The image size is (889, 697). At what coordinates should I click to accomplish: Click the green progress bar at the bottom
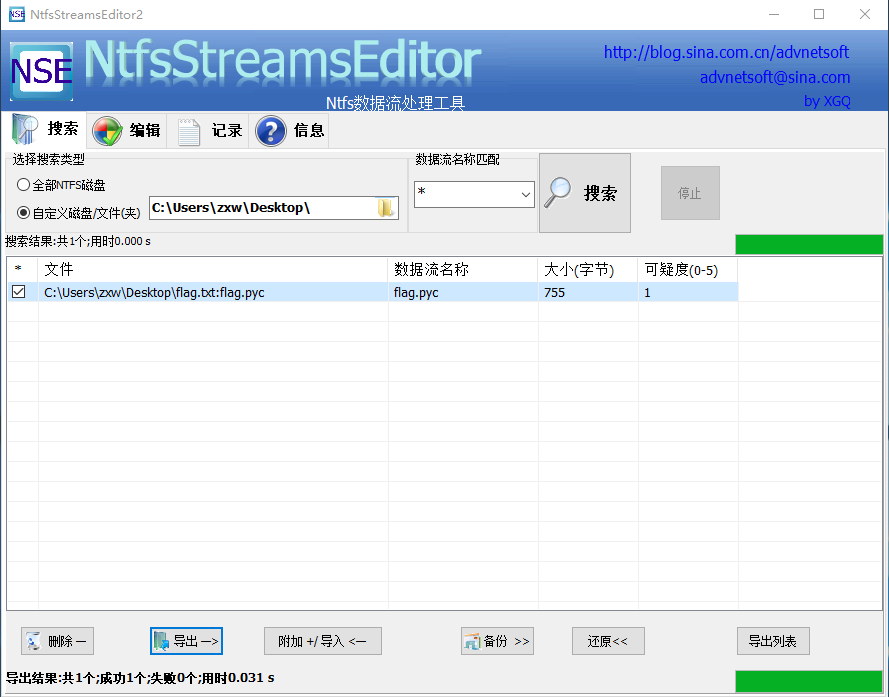tap(808, 680)
